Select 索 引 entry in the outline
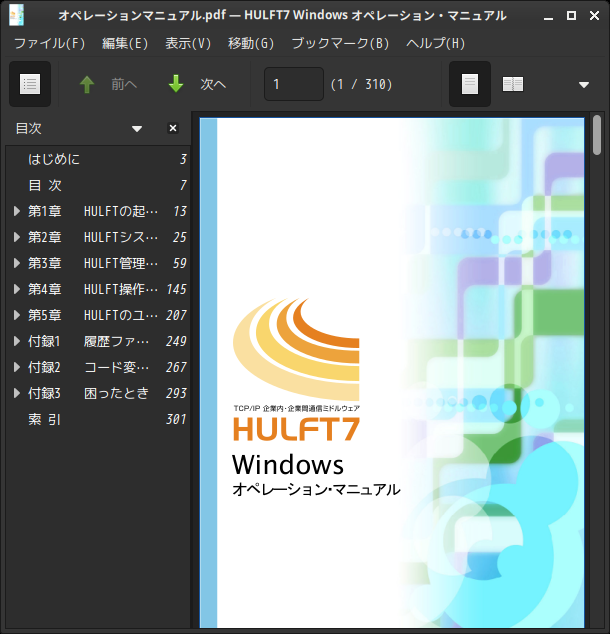The image size is (610, 634). click(x=98, y=419)
